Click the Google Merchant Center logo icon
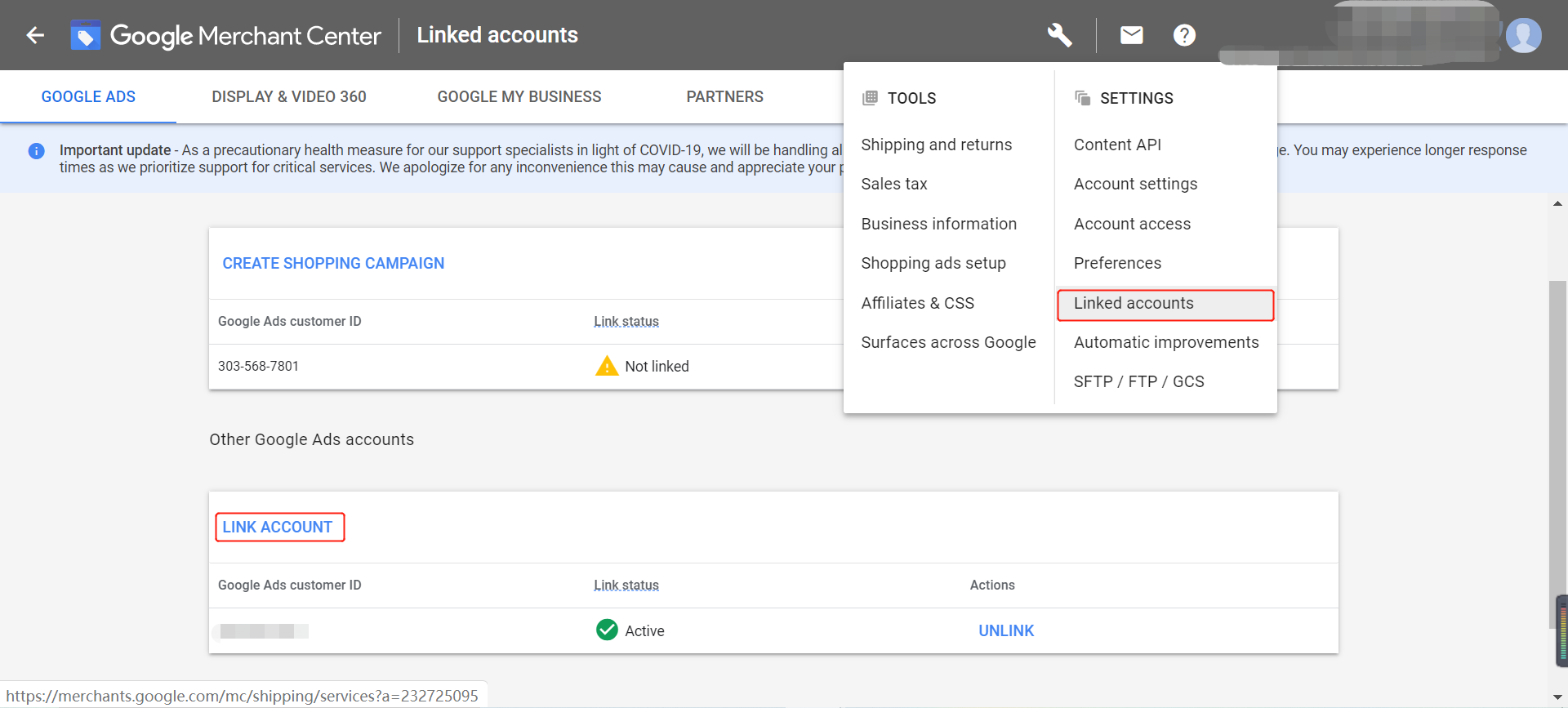 click(x=85, y=35)
